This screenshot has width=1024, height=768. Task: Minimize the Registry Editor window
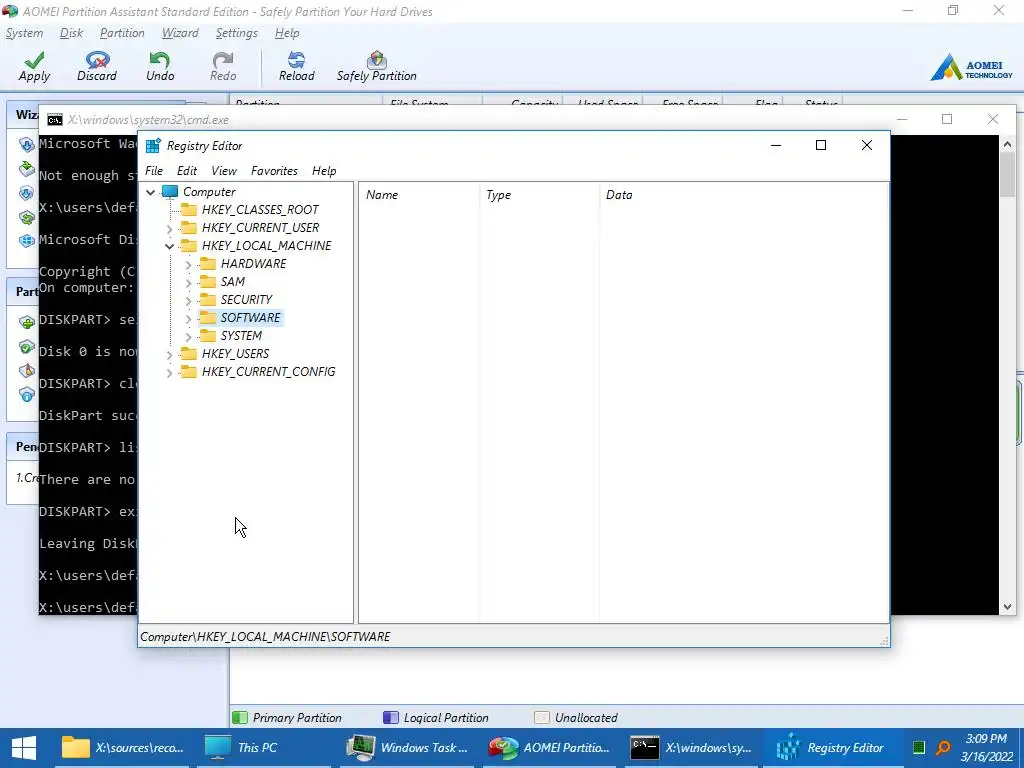coord(776,145)
